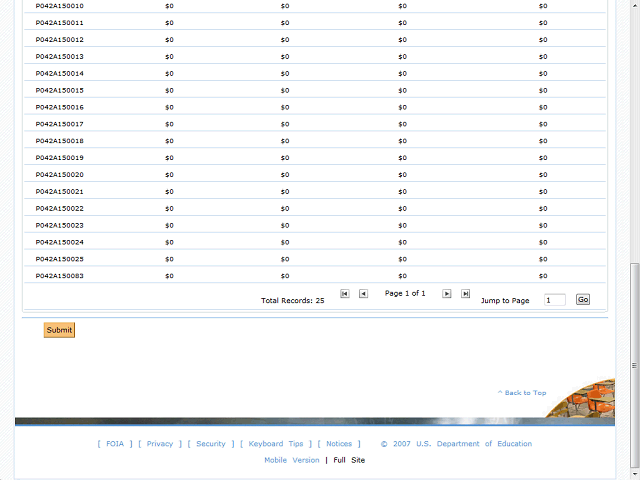Select row P042A150019
Viewport: 640px width, 480px height.
pos(315,158)
